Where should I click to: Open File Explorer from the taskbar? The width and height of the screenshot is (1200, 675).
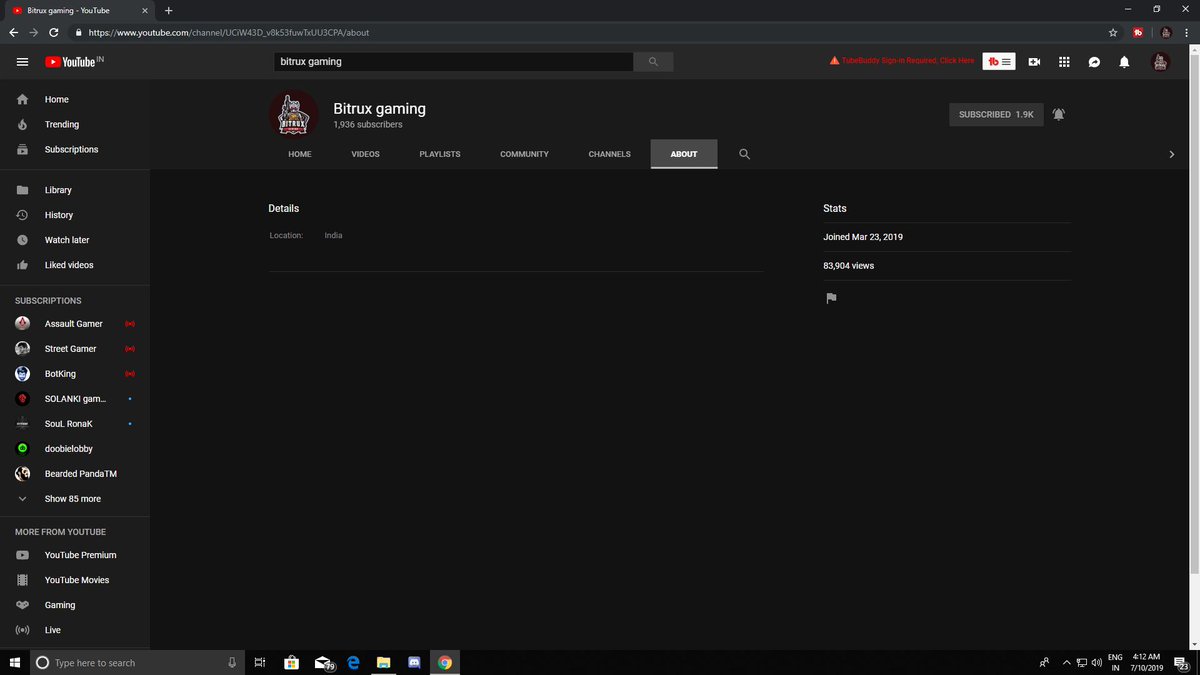(x=382, y=662)
